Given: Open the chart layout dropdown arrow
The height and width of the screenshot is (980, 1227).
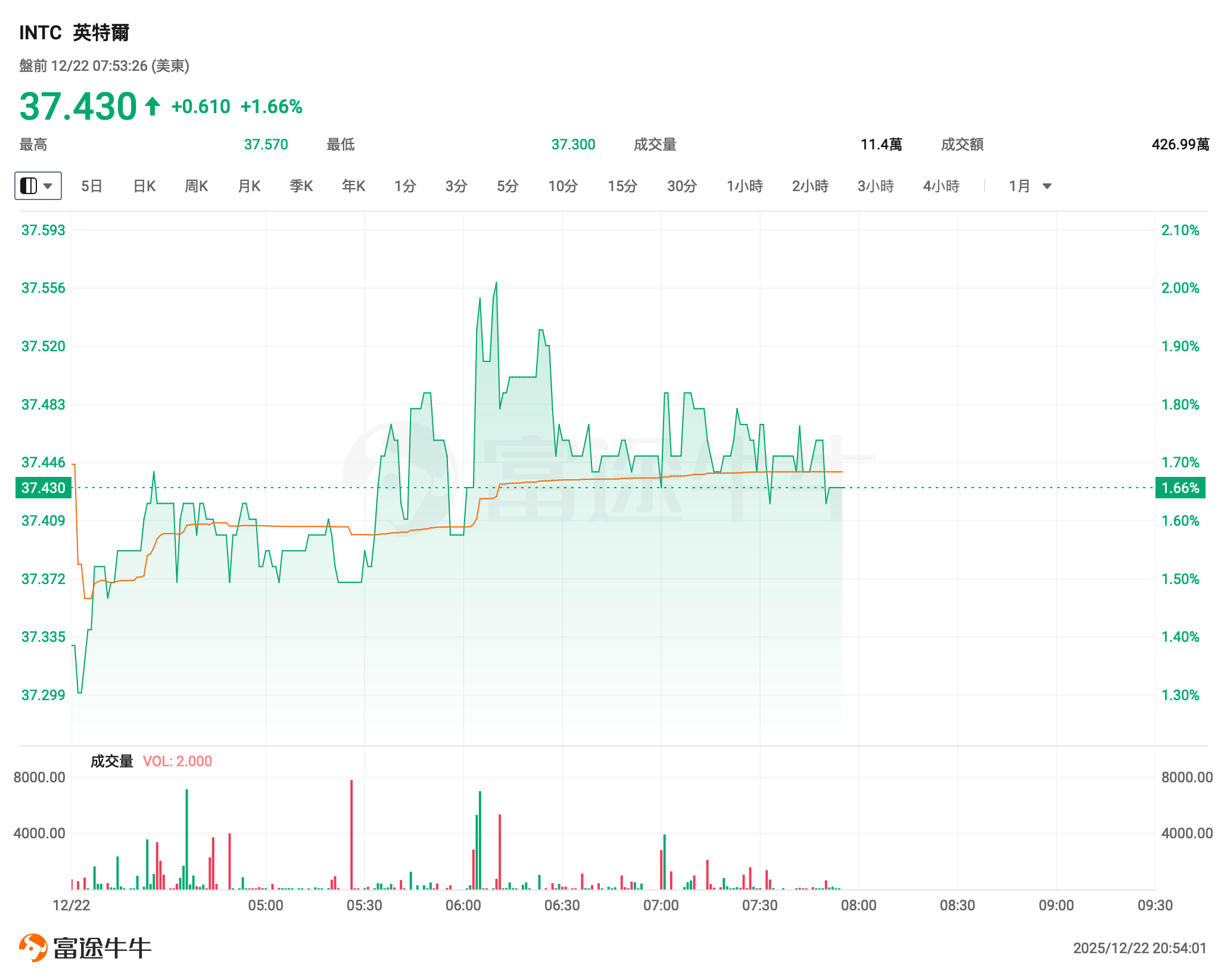Looking at the screenshot, I should coord(48,186).
